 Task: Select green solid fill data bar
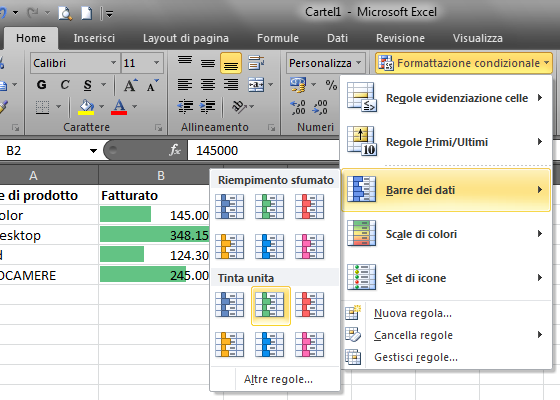[270, 305]
